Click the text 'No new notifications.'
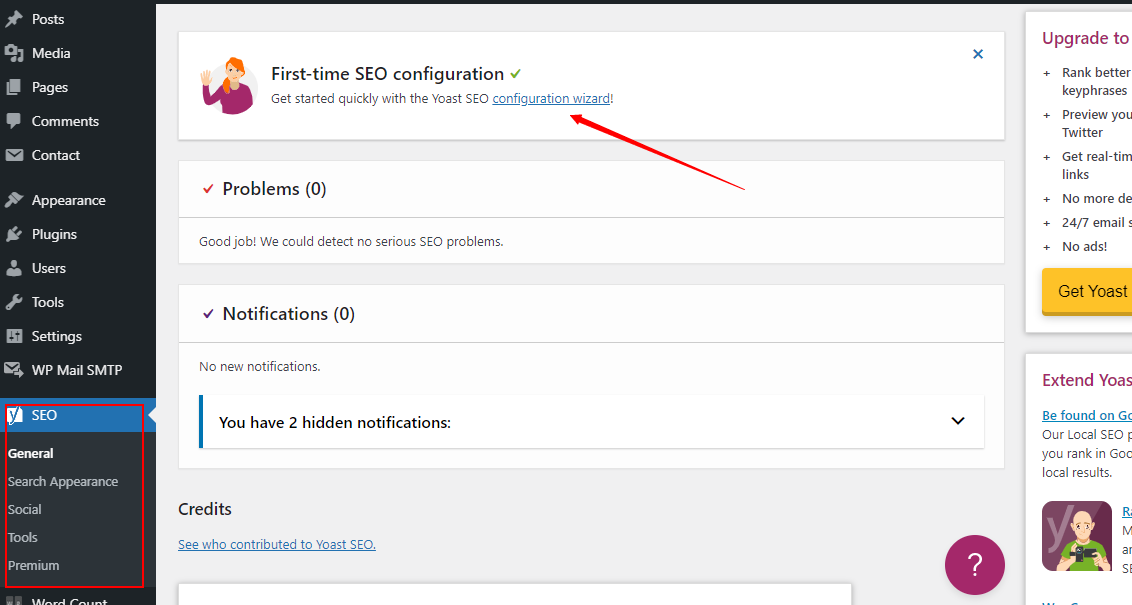The image size is (1132, 605). [x=259, y=367]
